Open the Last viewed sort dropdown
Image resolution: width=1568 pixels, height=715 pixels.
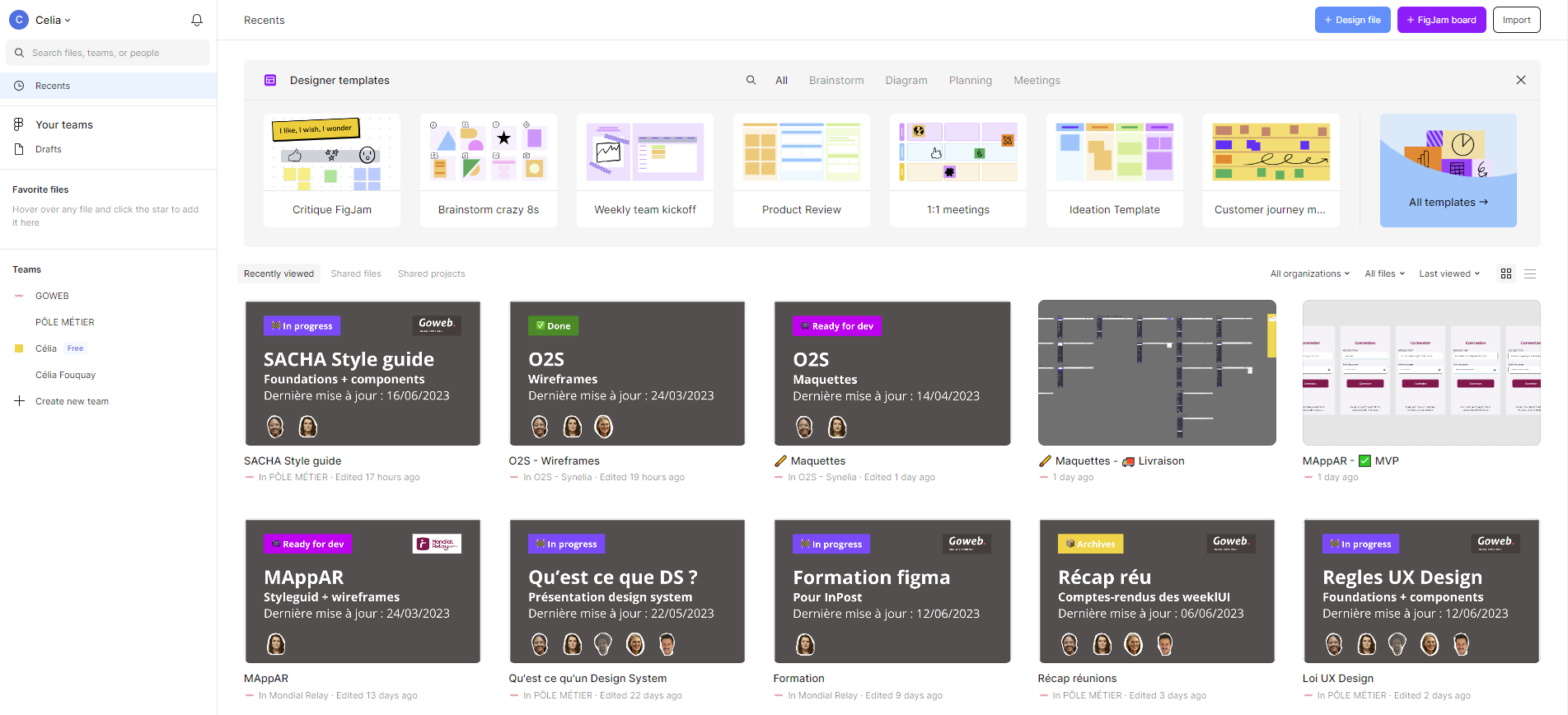1449,273
